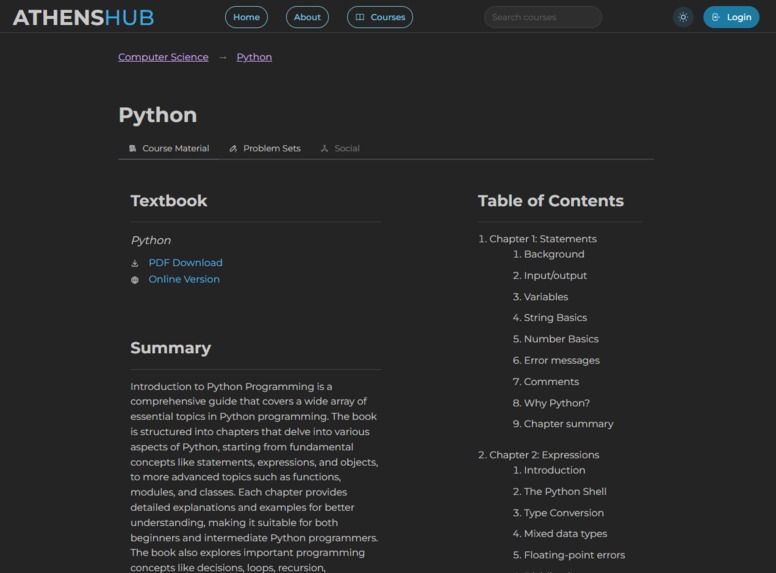776x573 pixels.
Task: Switch to the Course Material tab
Action: click(x=169, y=148)
